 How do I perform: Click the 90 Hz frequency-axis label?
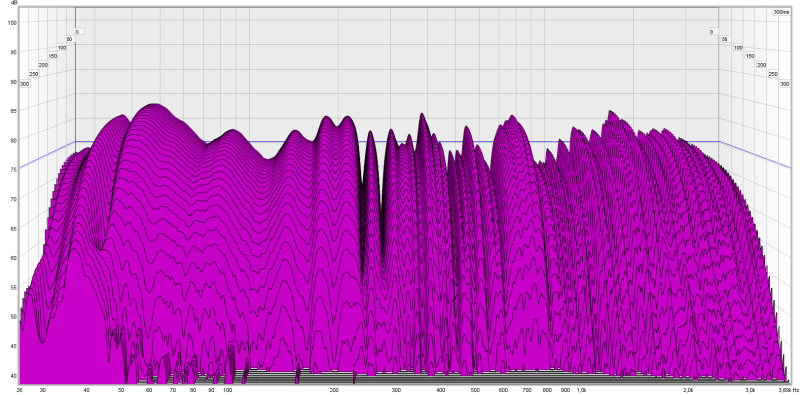pyautogui.click(x=211, y=390)
